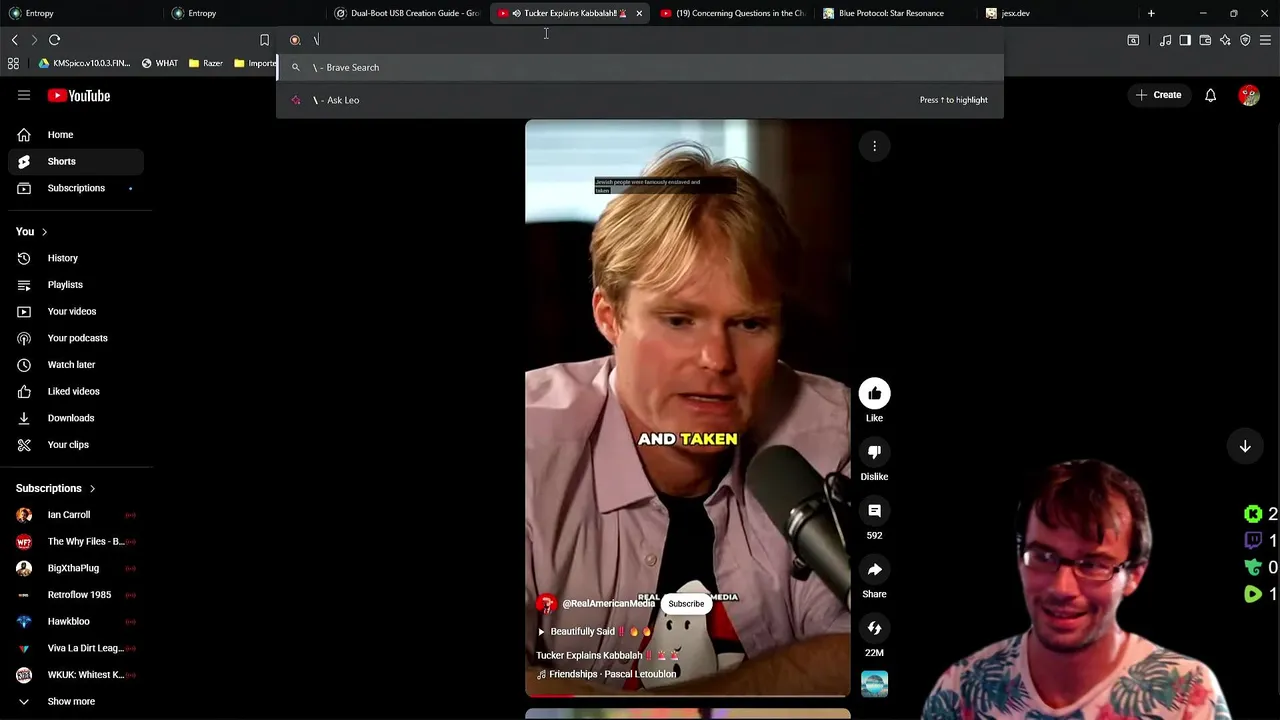Image resolution: width=1280 pixels, height=720 pixels.
Task: Open the YouTube account avatar menu
Action: (1249, 95)
